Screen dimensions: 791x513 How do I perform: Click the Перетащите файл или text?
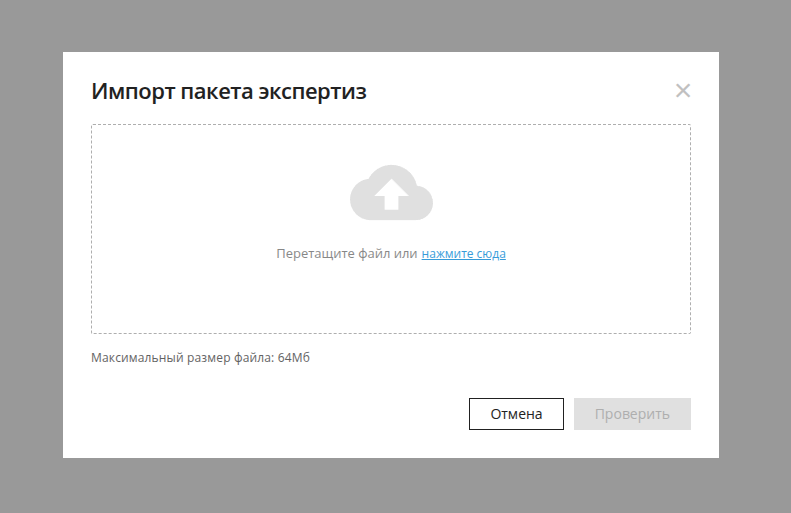(x=347, y=254)
